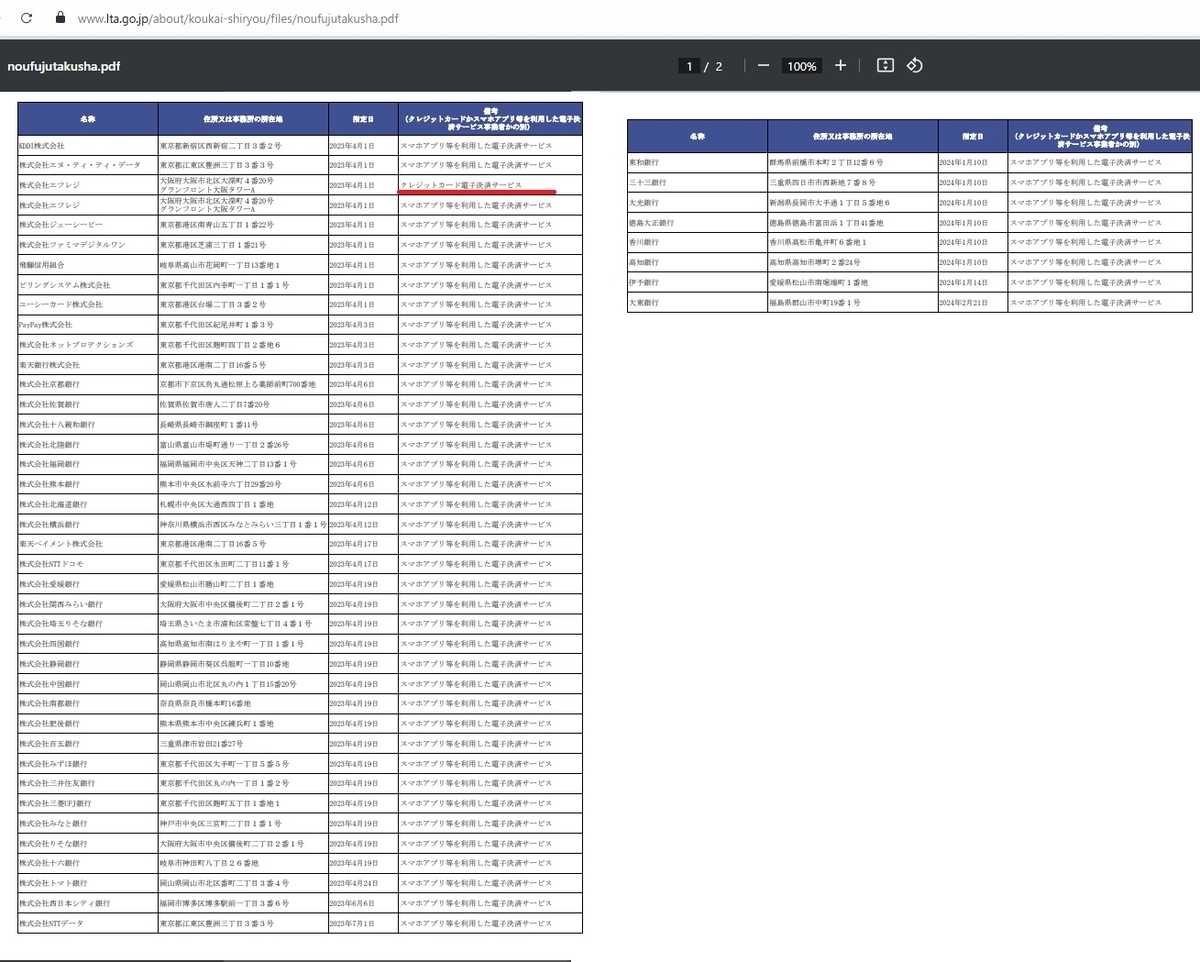Click the 株式会社NTTドコモ cell
This screenshot has height=962, width=1200.
click(88, 564)
